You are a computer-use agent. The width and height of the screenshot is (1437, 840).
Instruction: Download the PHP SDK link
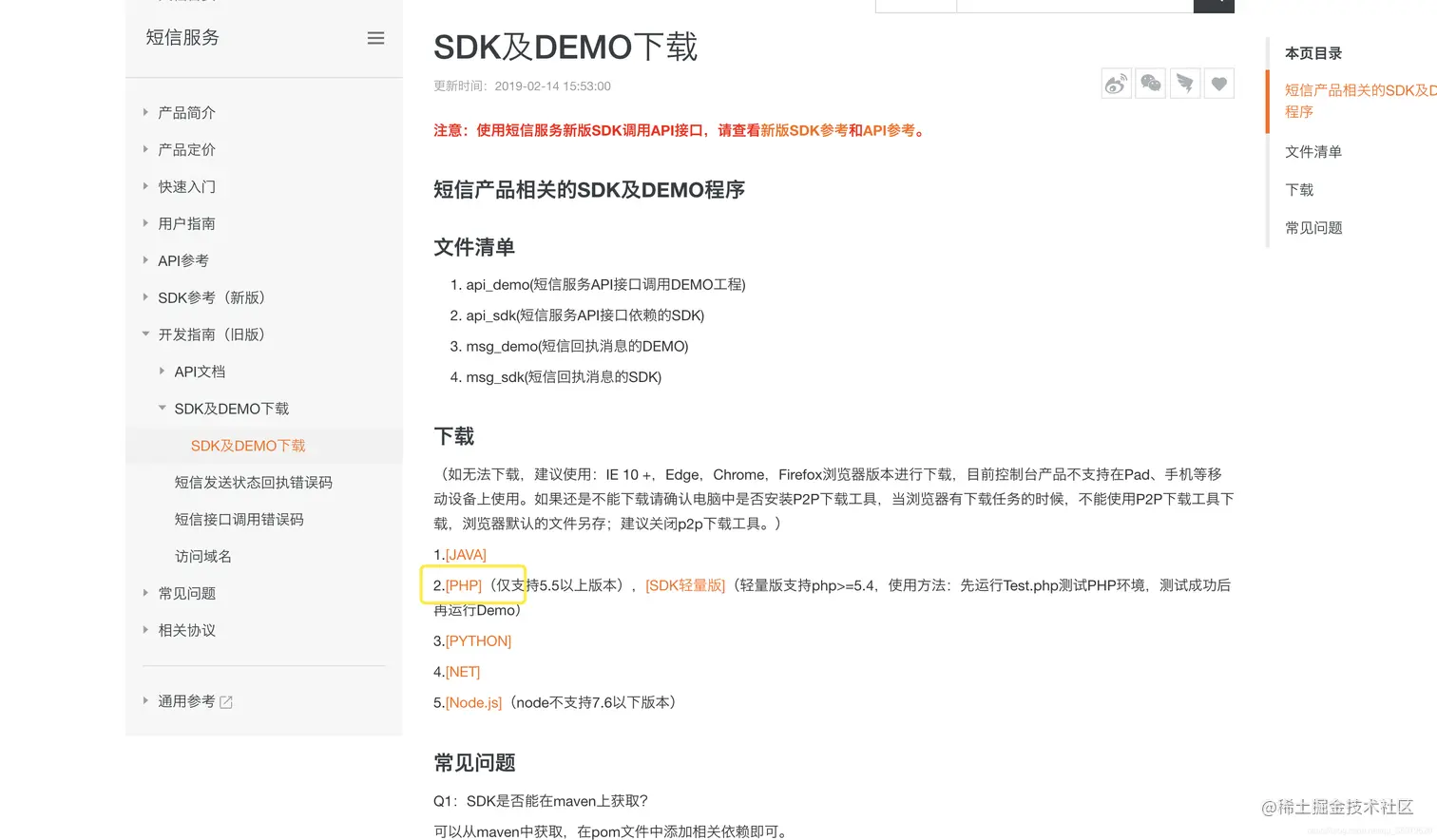point(462,584)
